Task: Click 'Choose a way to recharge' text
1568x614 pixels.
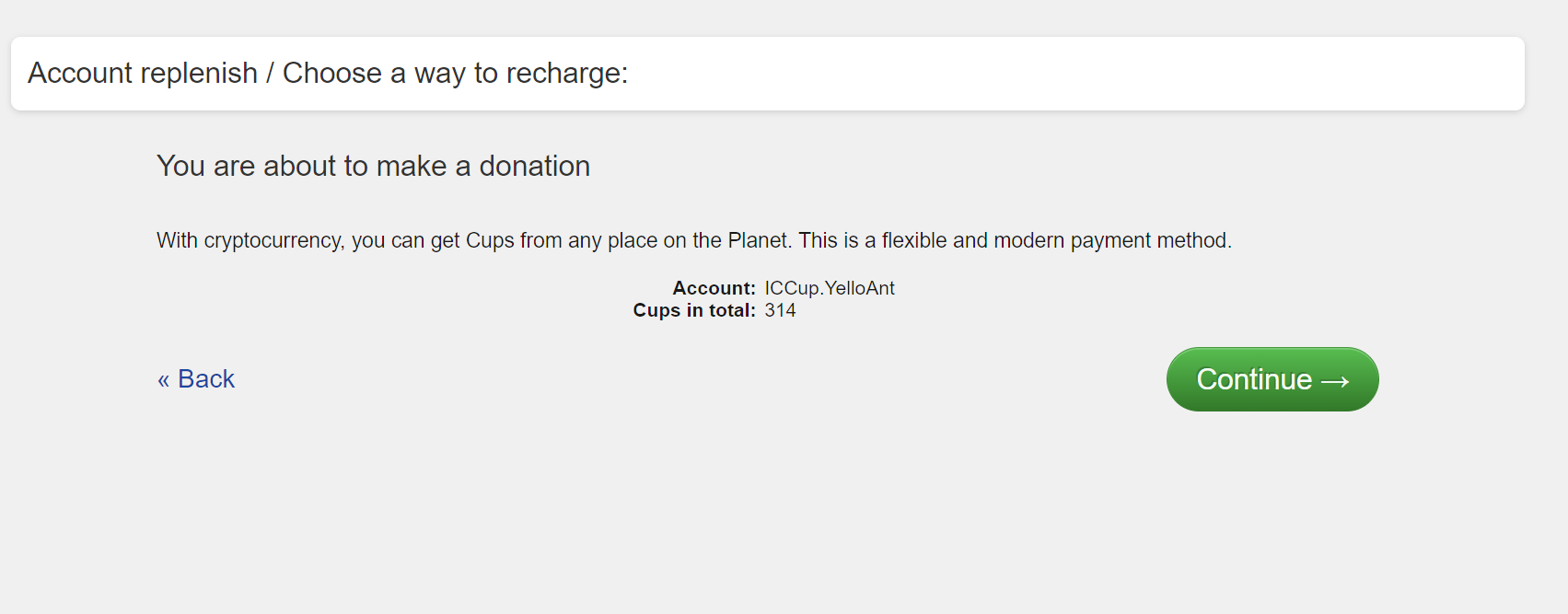Action: 455,73
